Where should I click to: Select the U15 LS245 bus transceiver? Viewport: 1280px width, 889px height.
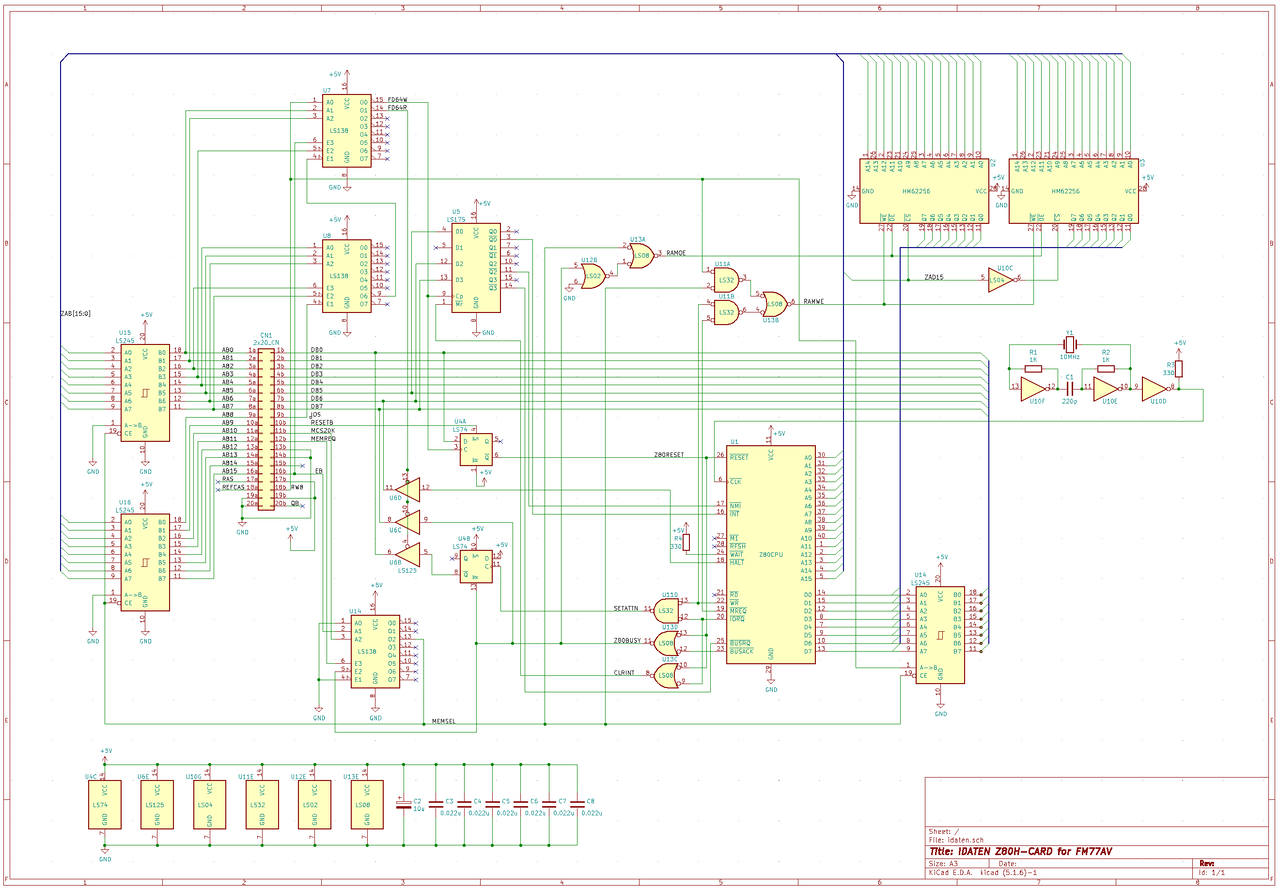(x=145, y=393)
